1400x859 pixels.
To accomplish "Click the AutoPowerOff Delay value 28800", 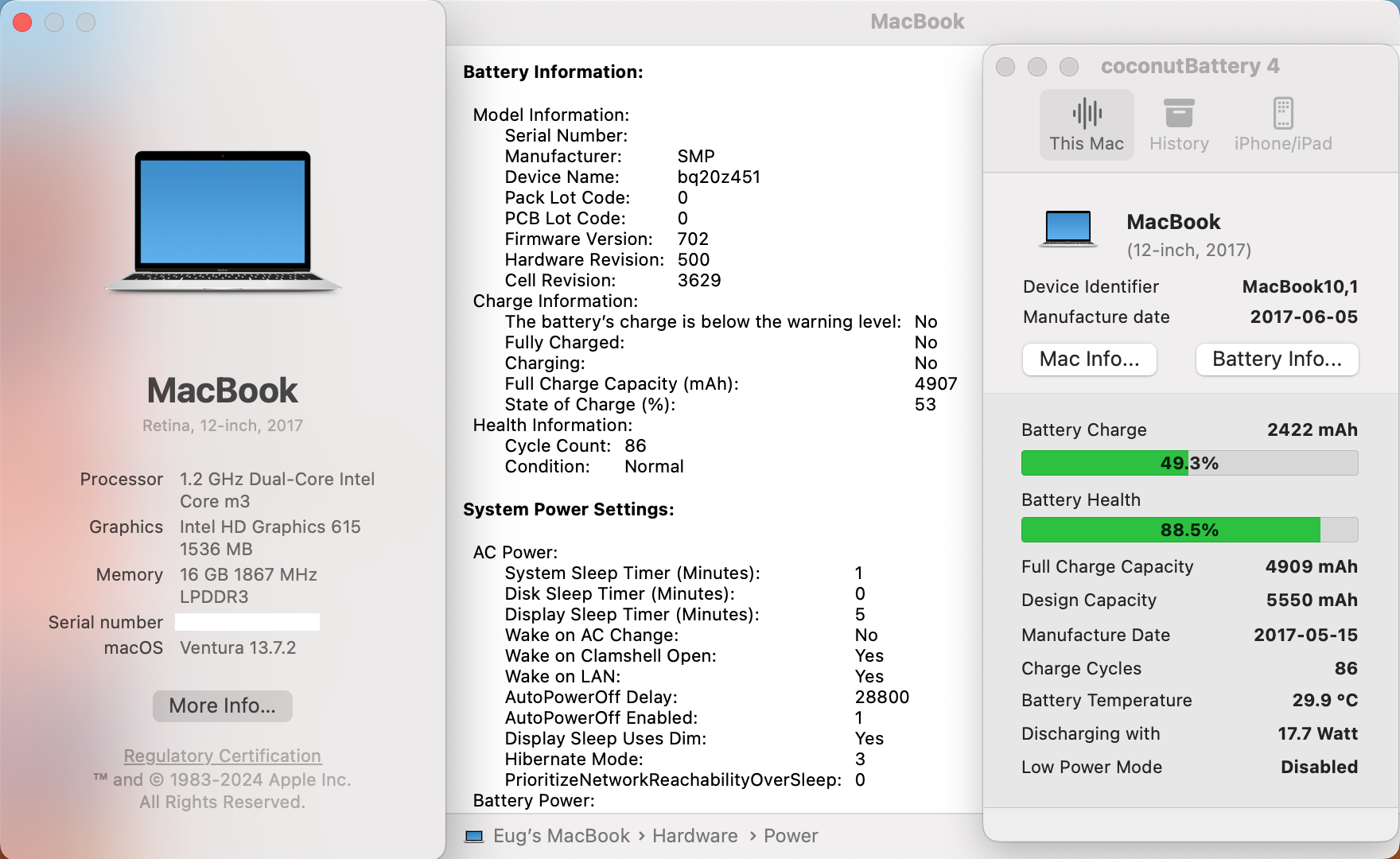I will (882, 697).
